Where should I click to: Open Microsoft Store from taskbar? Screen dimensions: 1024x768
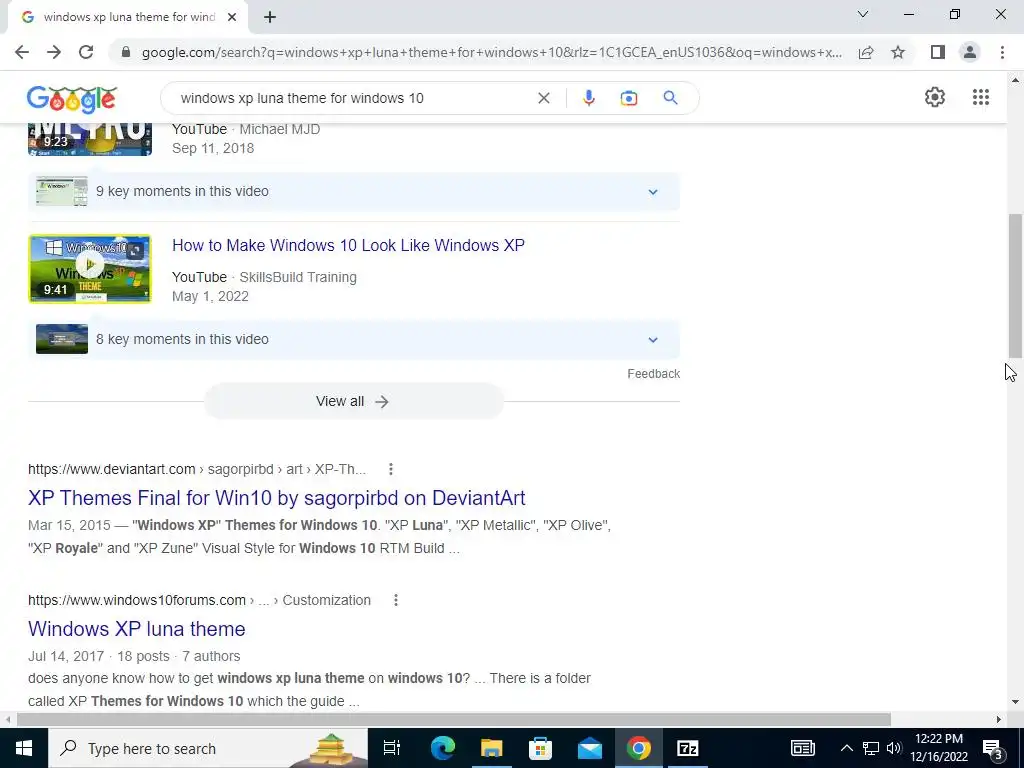pyautogui.click(x=540, y=748)
